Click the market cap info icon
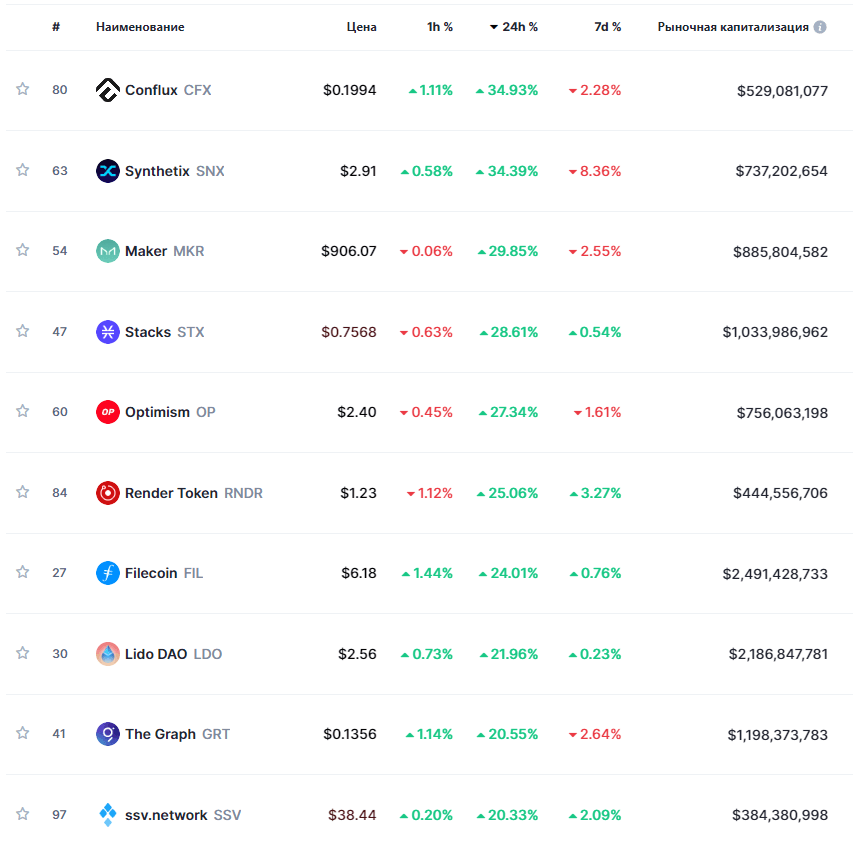The image size is (853, 853). pyautogui.click(x=820, y=27)
